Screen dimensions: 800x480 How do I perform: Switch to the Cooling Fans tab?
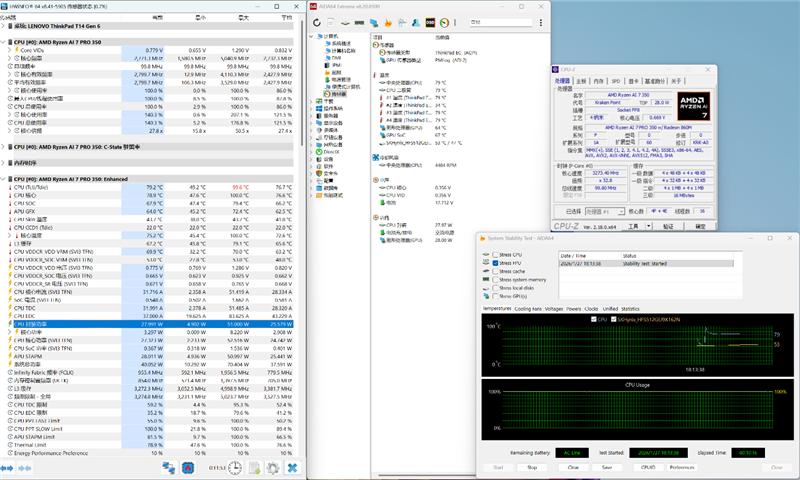[x=528, y=309]
